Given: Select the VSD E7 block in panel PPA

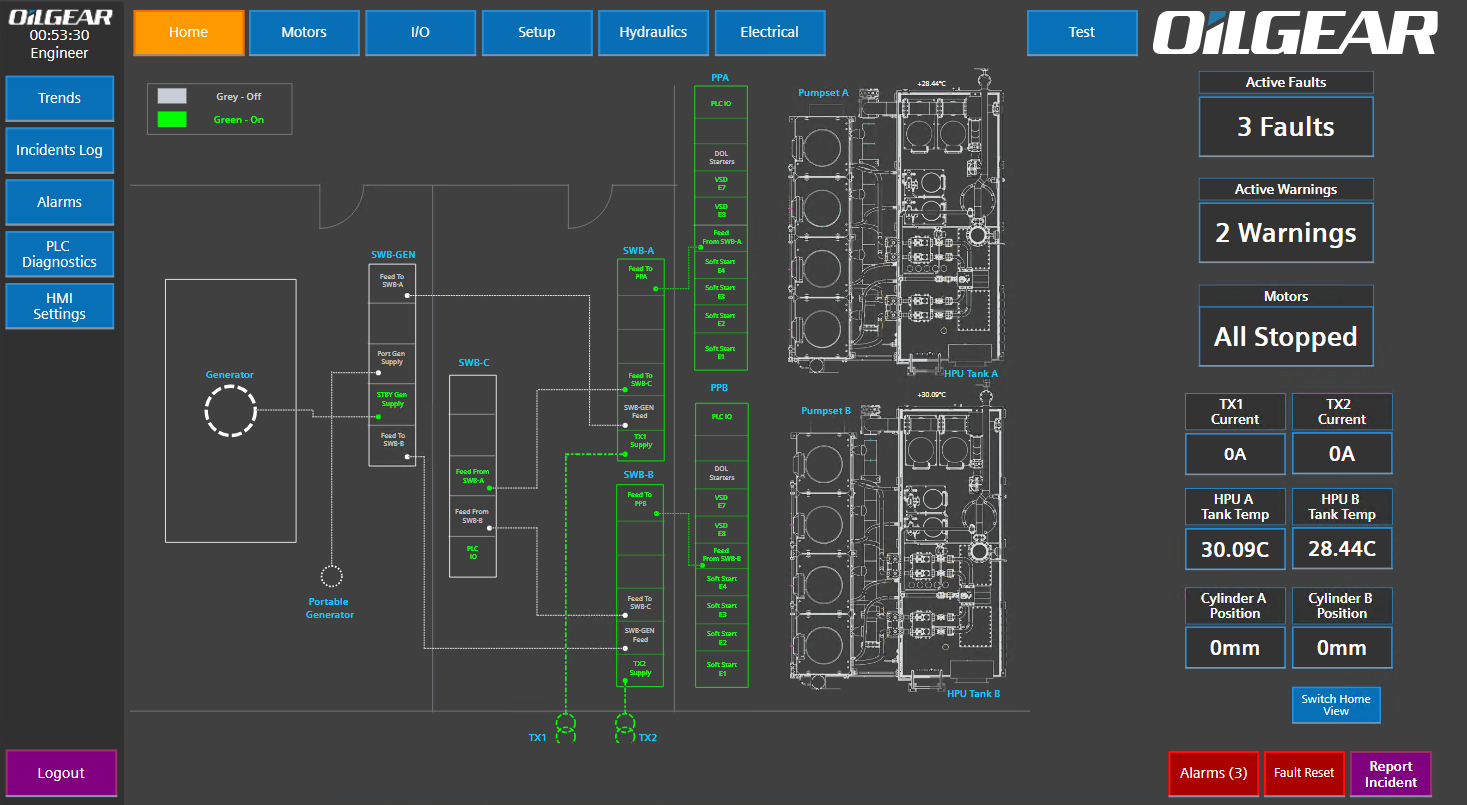Looking at the screenshot, I should pos(721,182).
